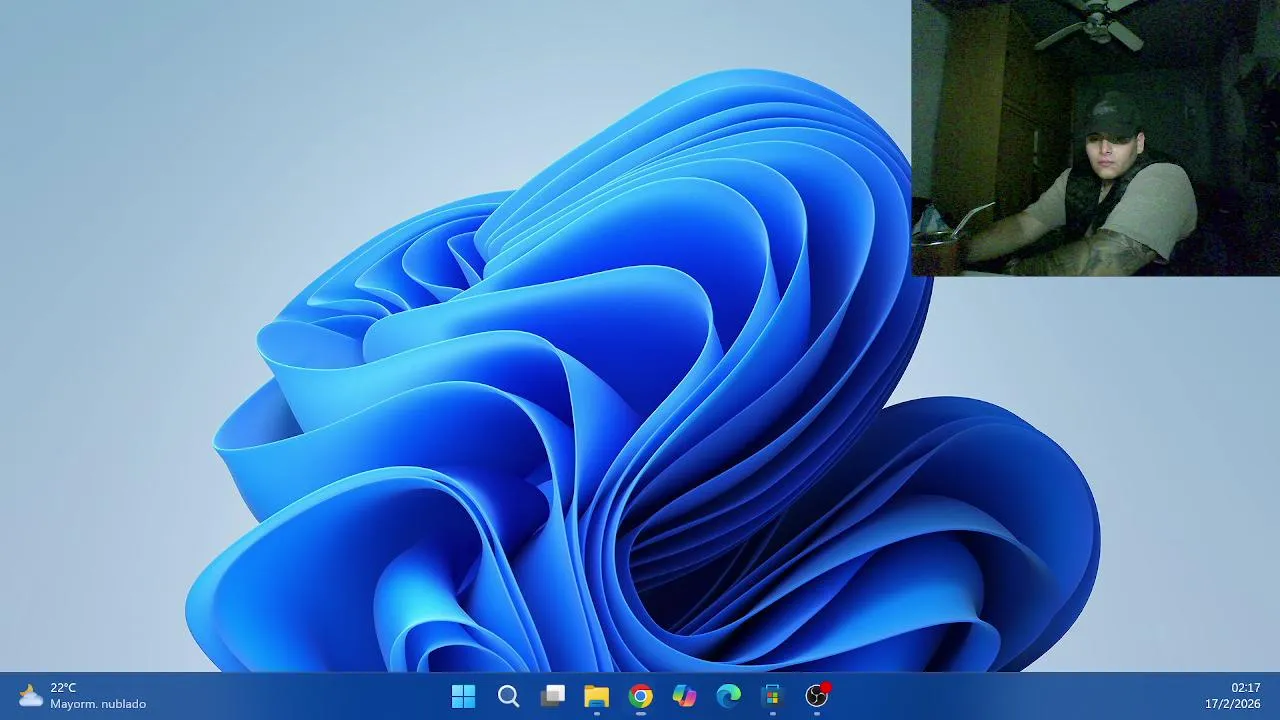
Task: Open the clock and date showing 02:17
Action: coord(1232,696)
